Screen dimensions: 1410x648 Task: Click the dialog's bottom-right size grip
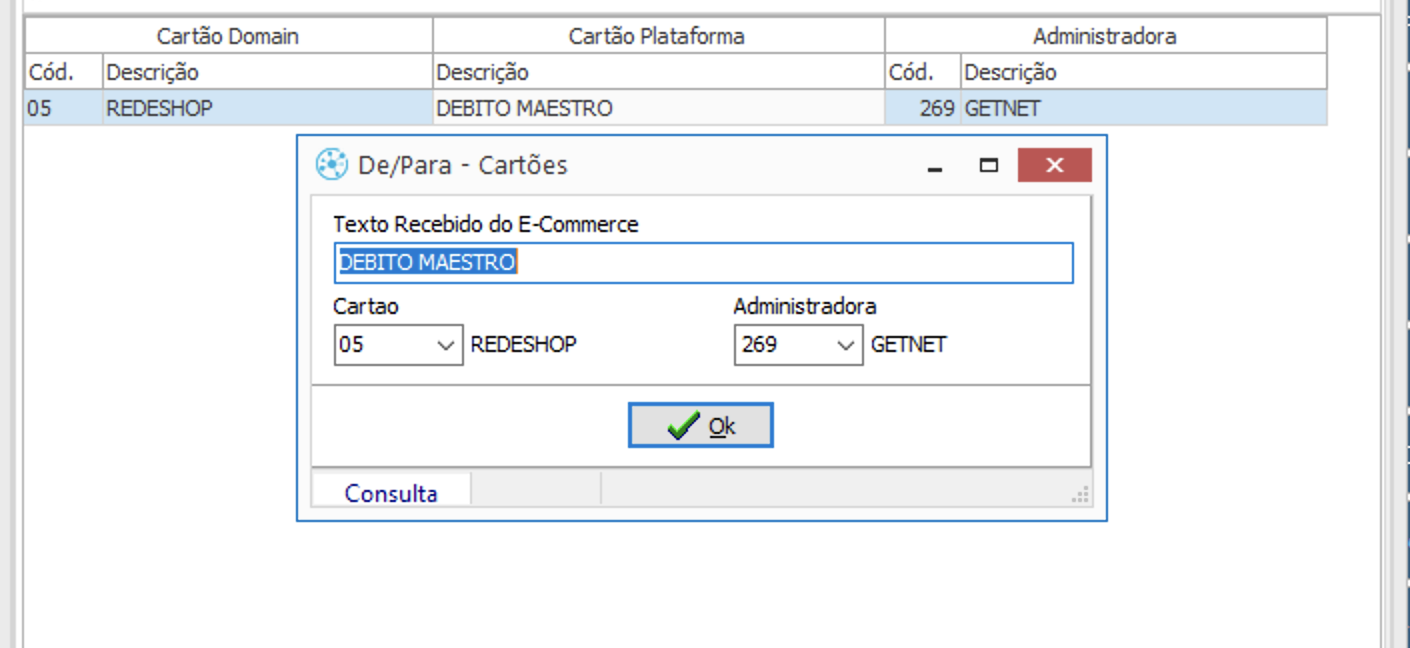pos(1080,494)
